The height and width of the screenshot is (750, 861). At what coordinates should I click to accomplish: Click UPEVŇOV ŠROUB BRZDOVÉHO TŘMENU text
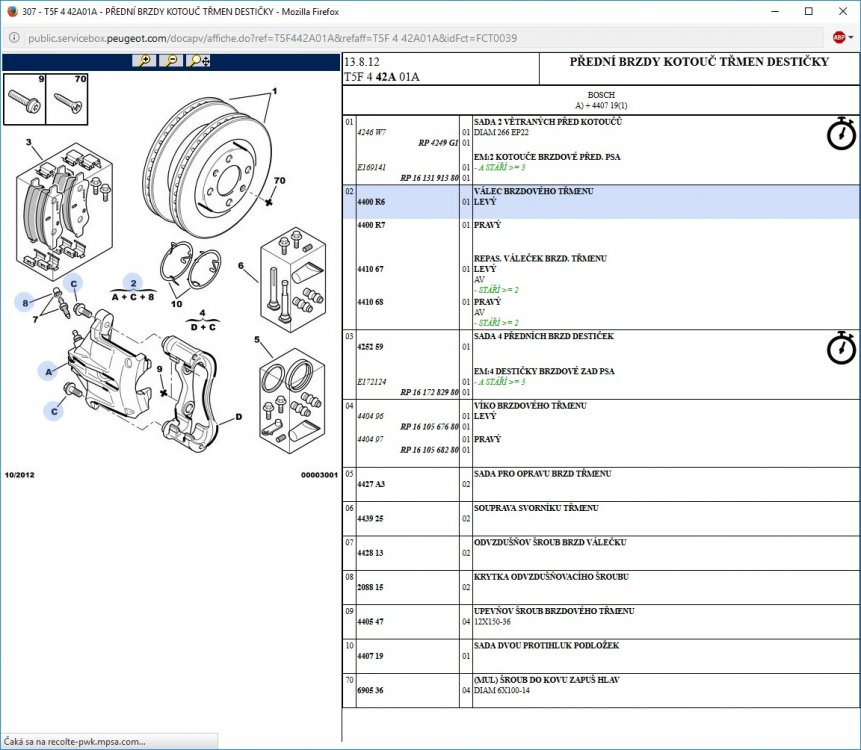click(x=554, y=611)
